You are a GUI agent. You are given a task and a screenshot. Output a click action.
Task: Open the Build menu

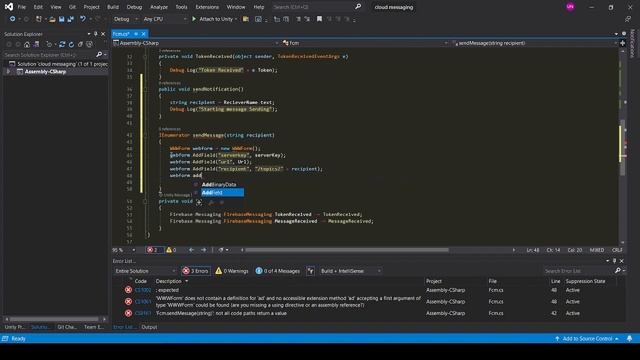113,7
